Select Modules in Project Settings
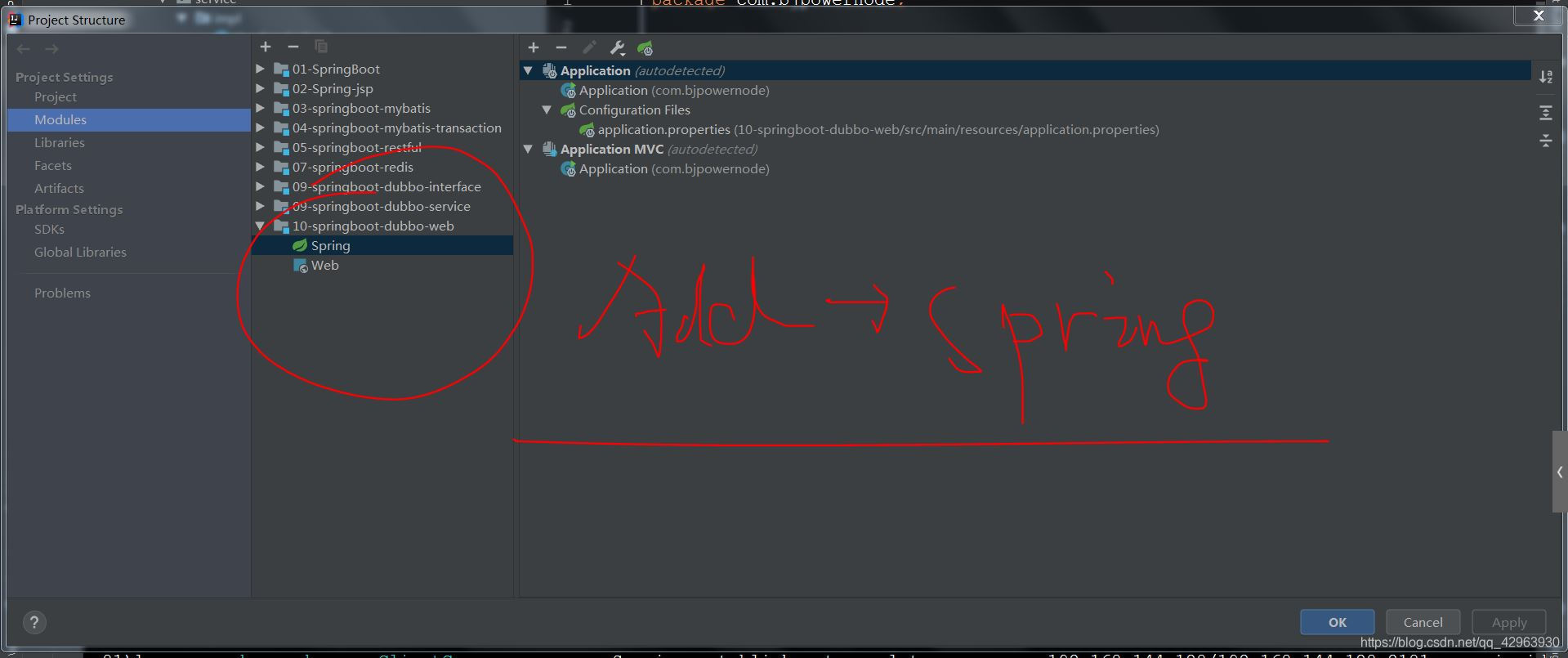 tap(129, 119)
